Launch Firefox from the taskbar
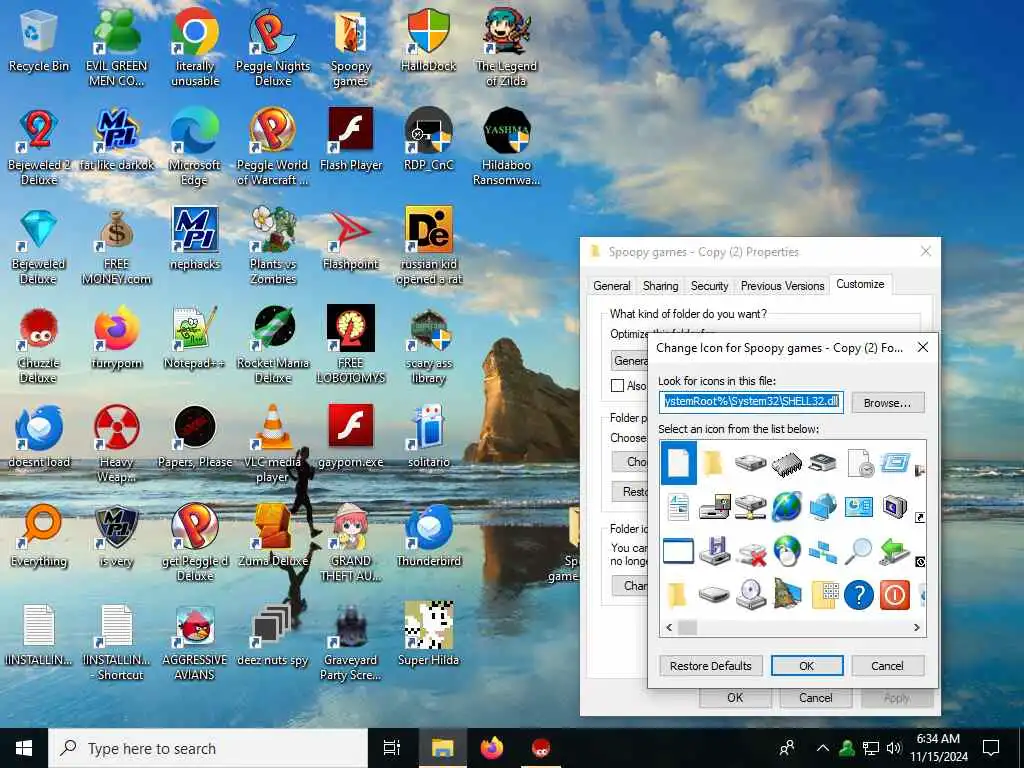This screenshot has height=768, width=1024. [x=492, y=748]
